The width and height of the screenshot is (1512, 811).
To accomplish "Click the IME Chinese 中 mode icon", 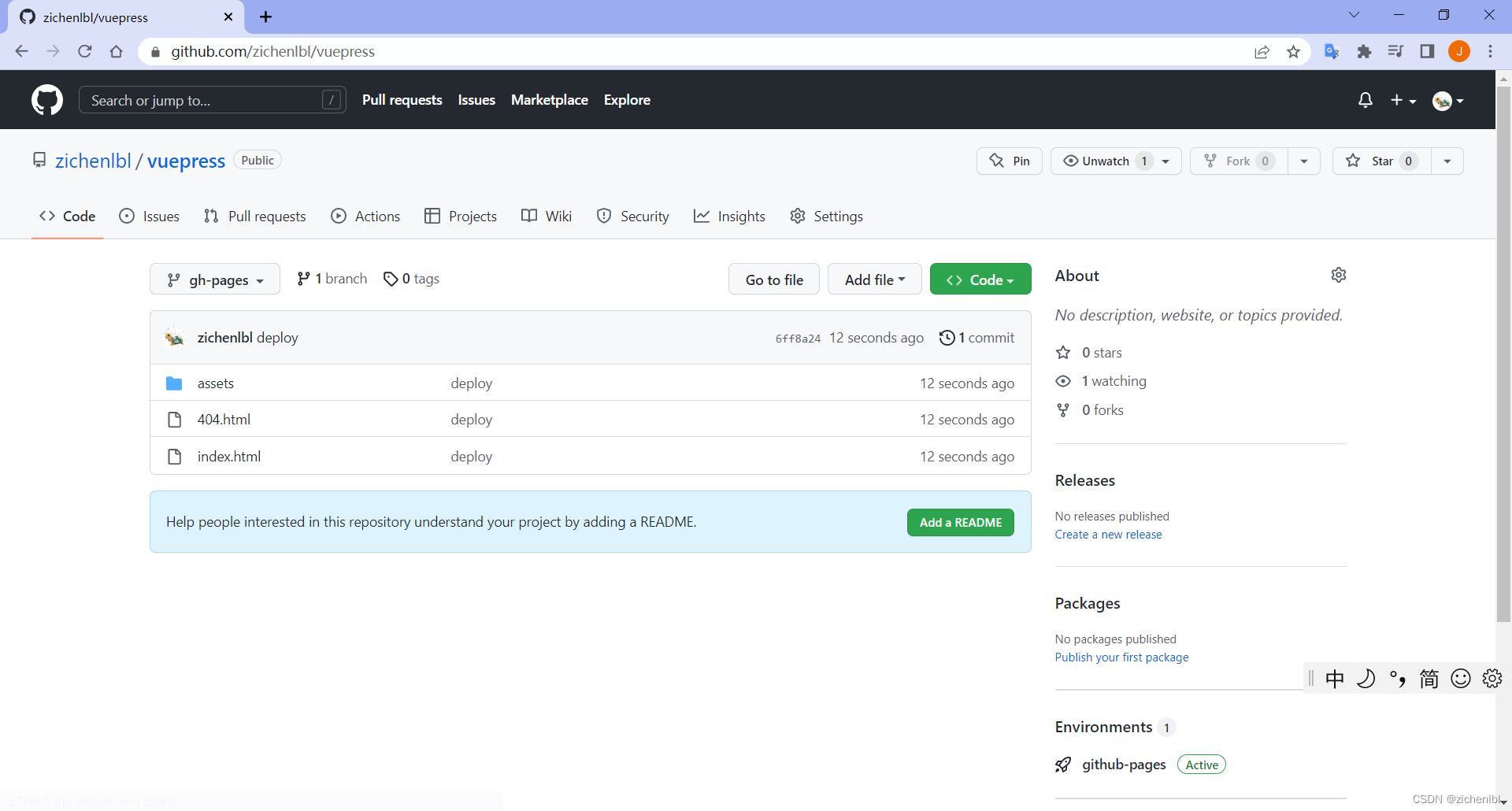I will pos(1335,679).
